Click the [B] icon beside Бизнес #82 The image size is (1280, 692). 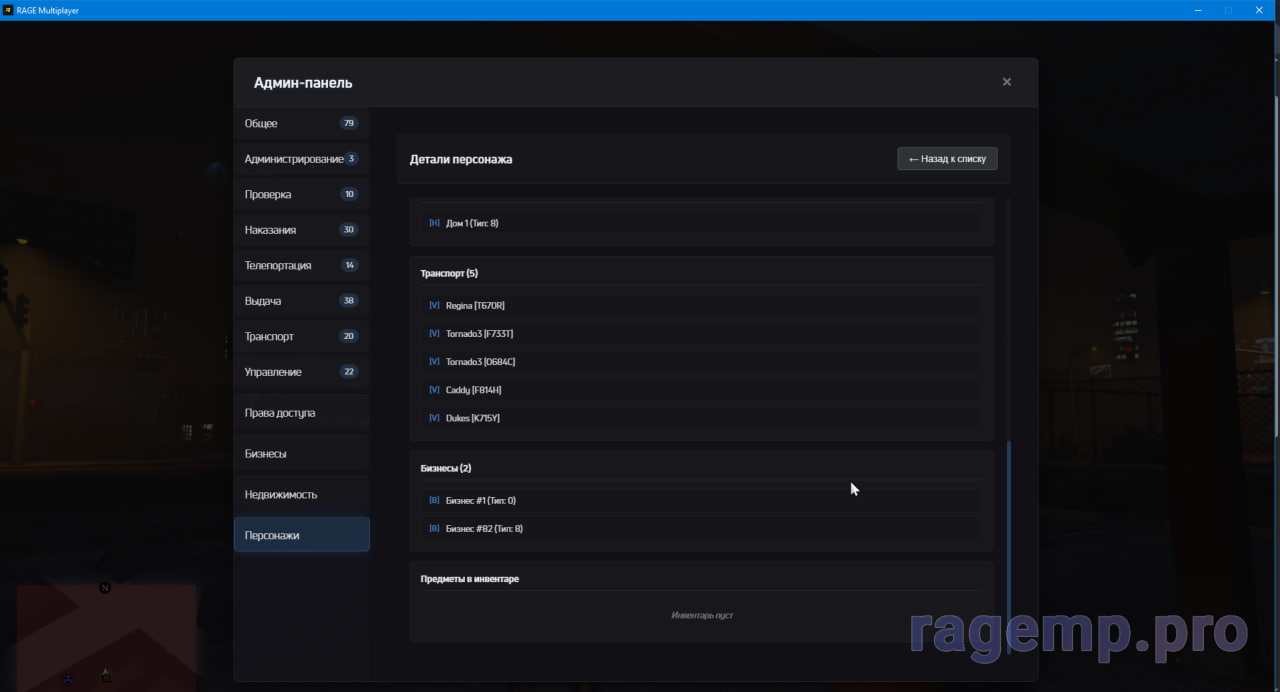coord(434,528)
